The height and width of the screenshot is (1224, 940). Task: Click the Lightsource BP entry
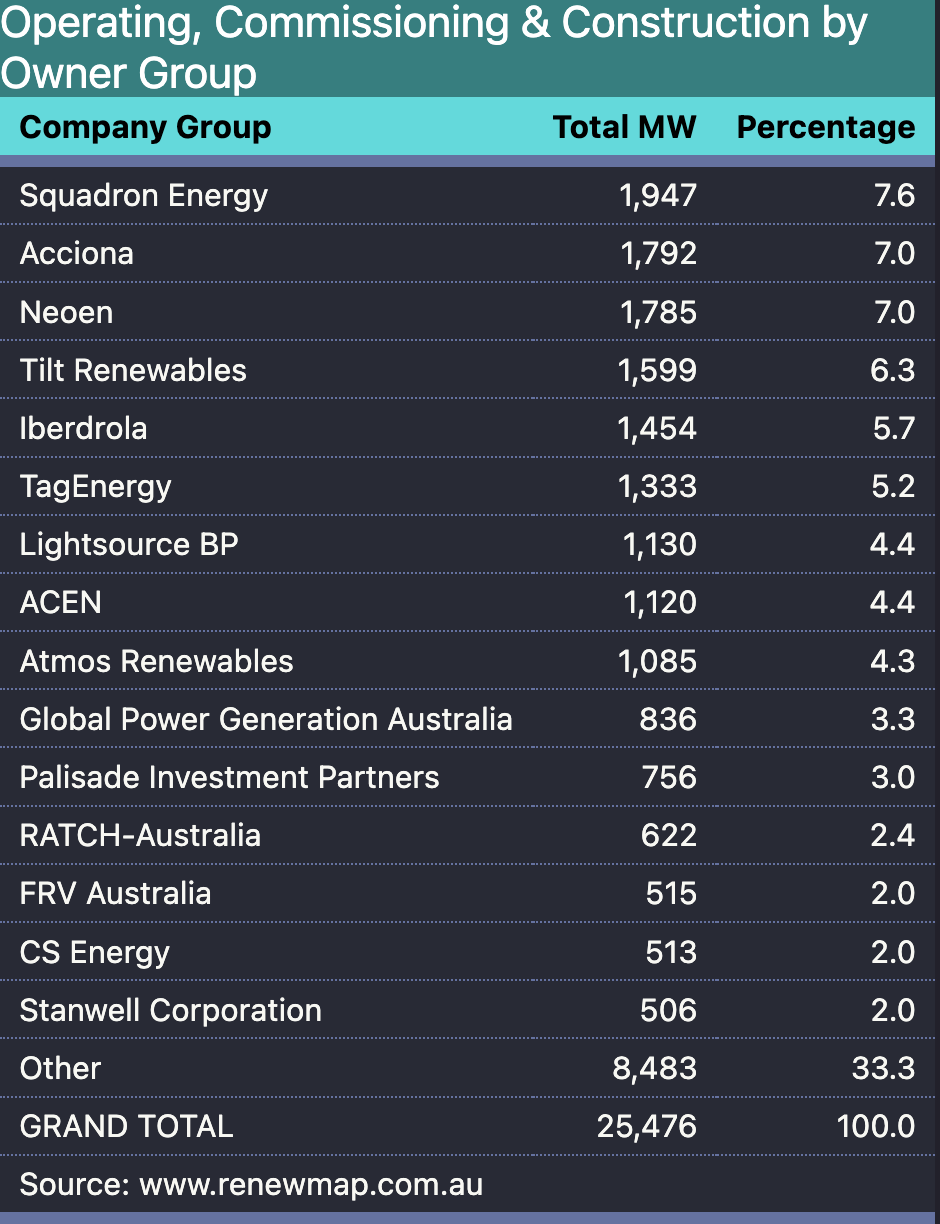click(129, 545)
